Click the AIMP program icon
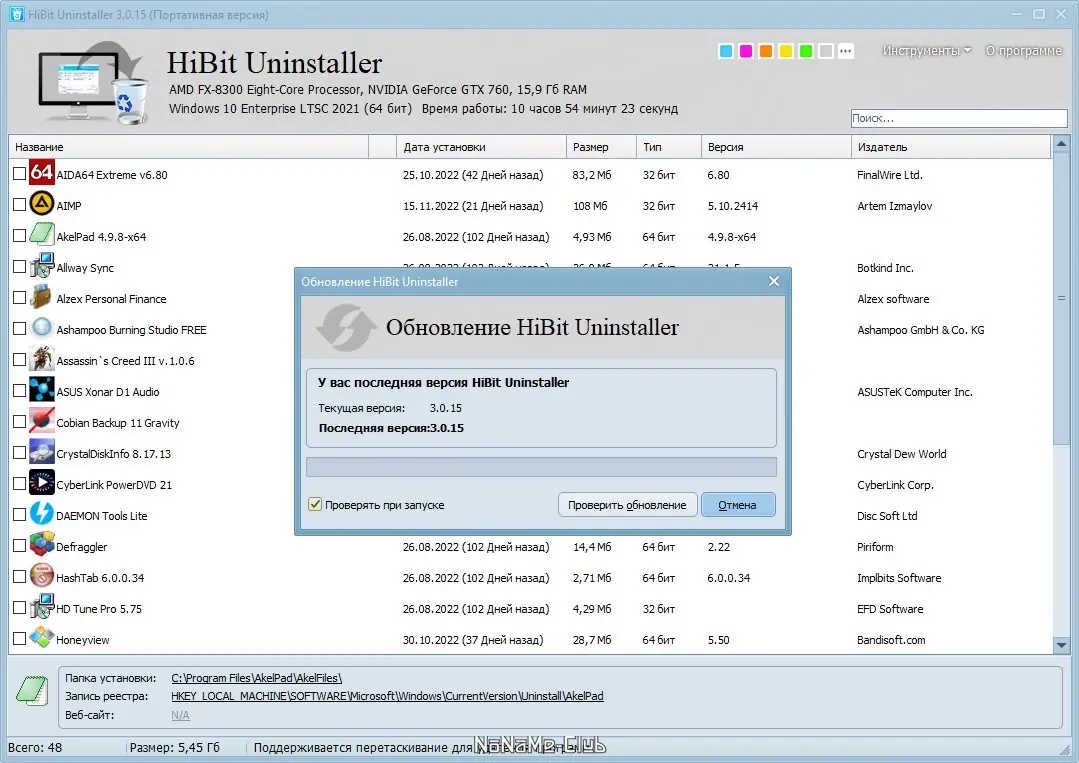 pyautogui.click(x=41, y=204)
